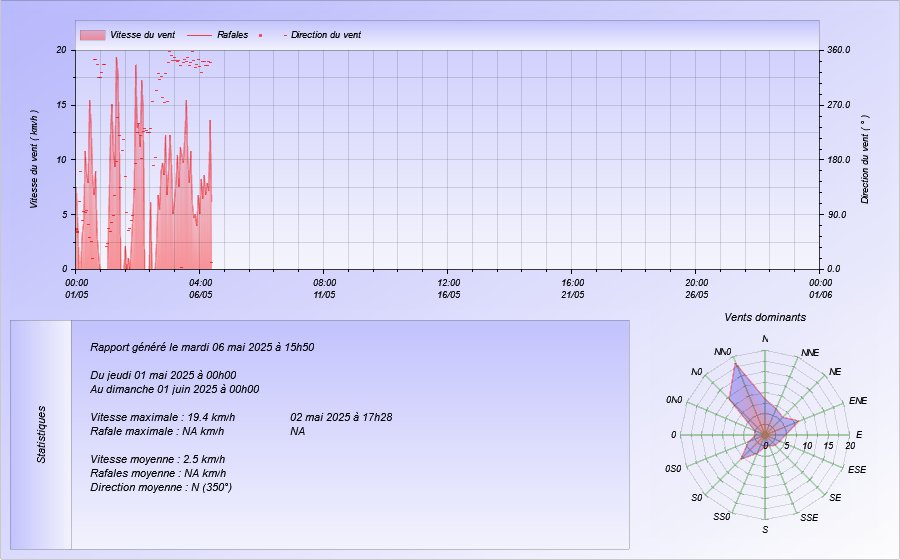This screenshot has height=560, width=900.
Task: Click 'Direction moyenne : N (350°)' text
Action: [x=161, y=488]
